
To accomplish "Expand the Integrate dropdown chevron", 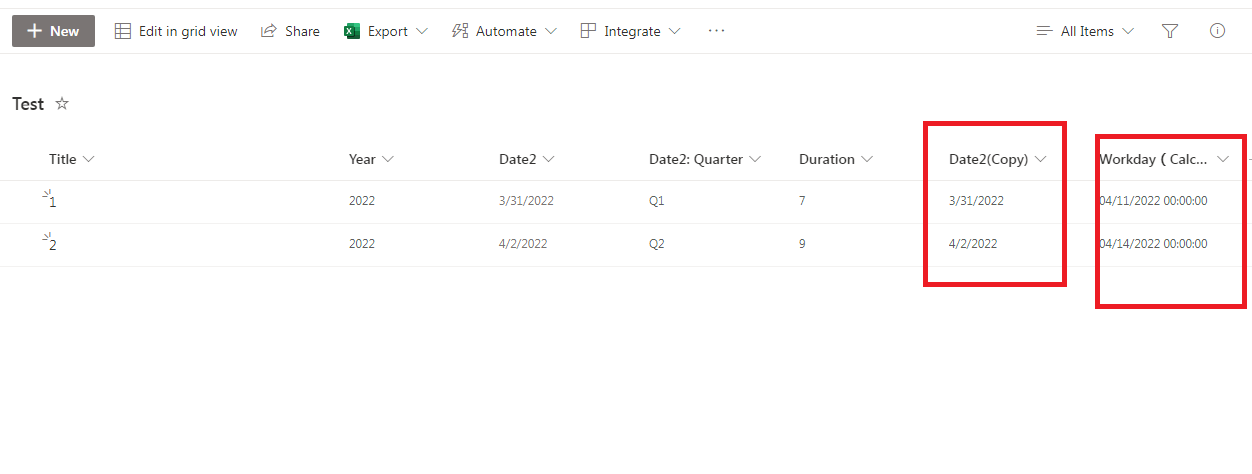I will (675, 31).
